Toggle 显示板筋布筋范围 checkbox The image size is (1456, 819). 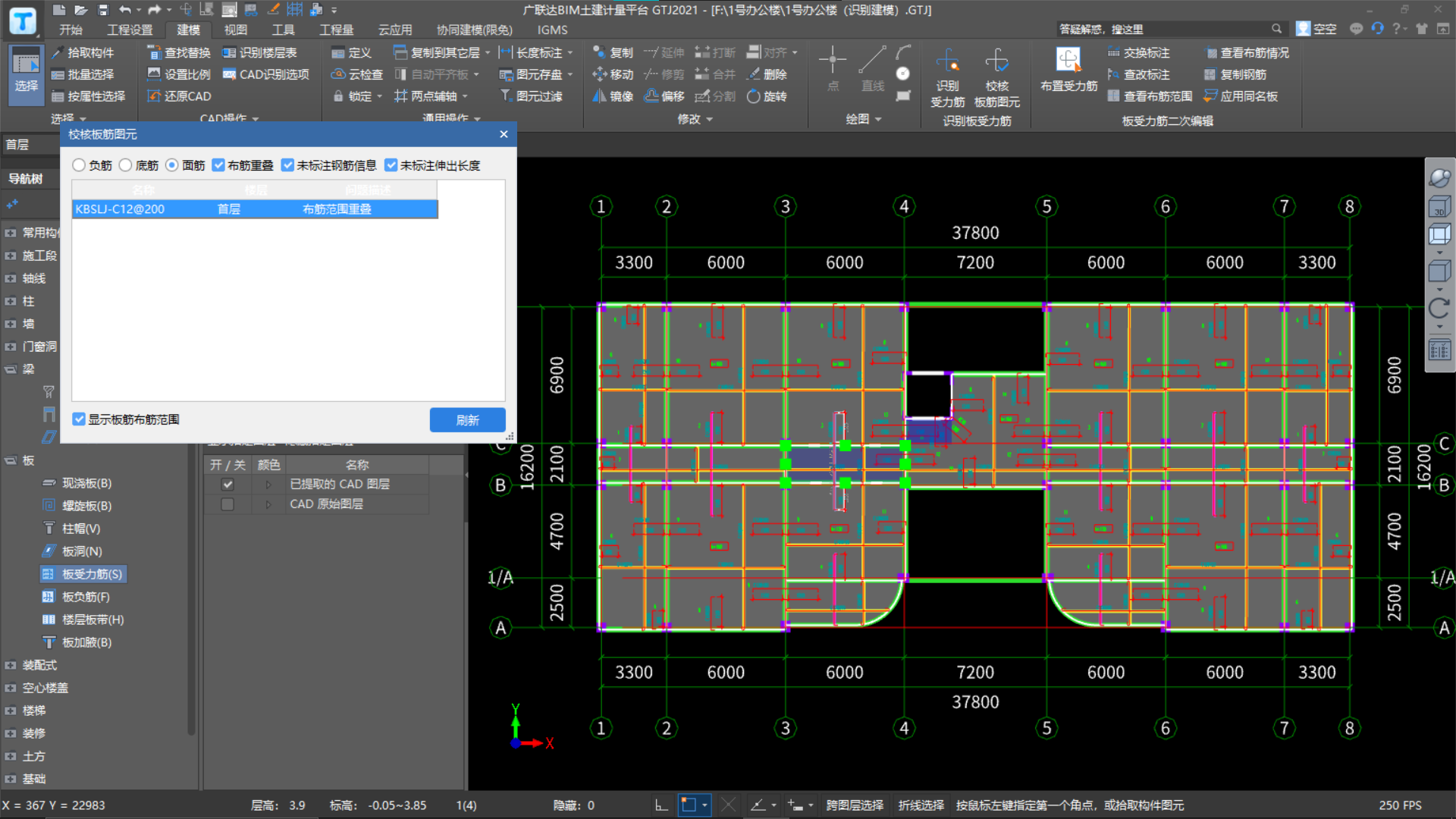coord(79,419)
